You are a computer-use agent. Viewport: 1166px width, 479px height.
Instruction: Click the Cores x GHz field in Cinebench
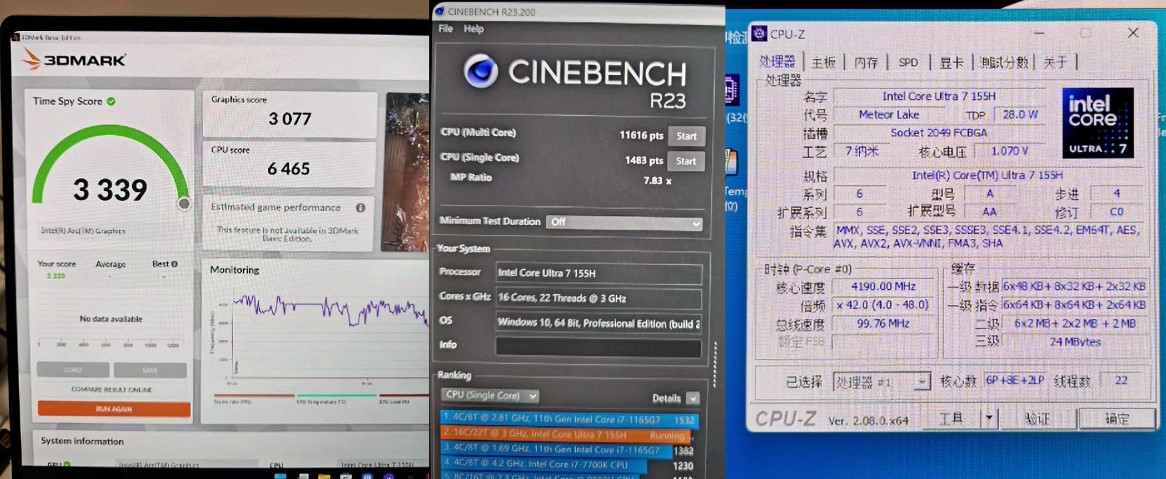pos(599,298)
